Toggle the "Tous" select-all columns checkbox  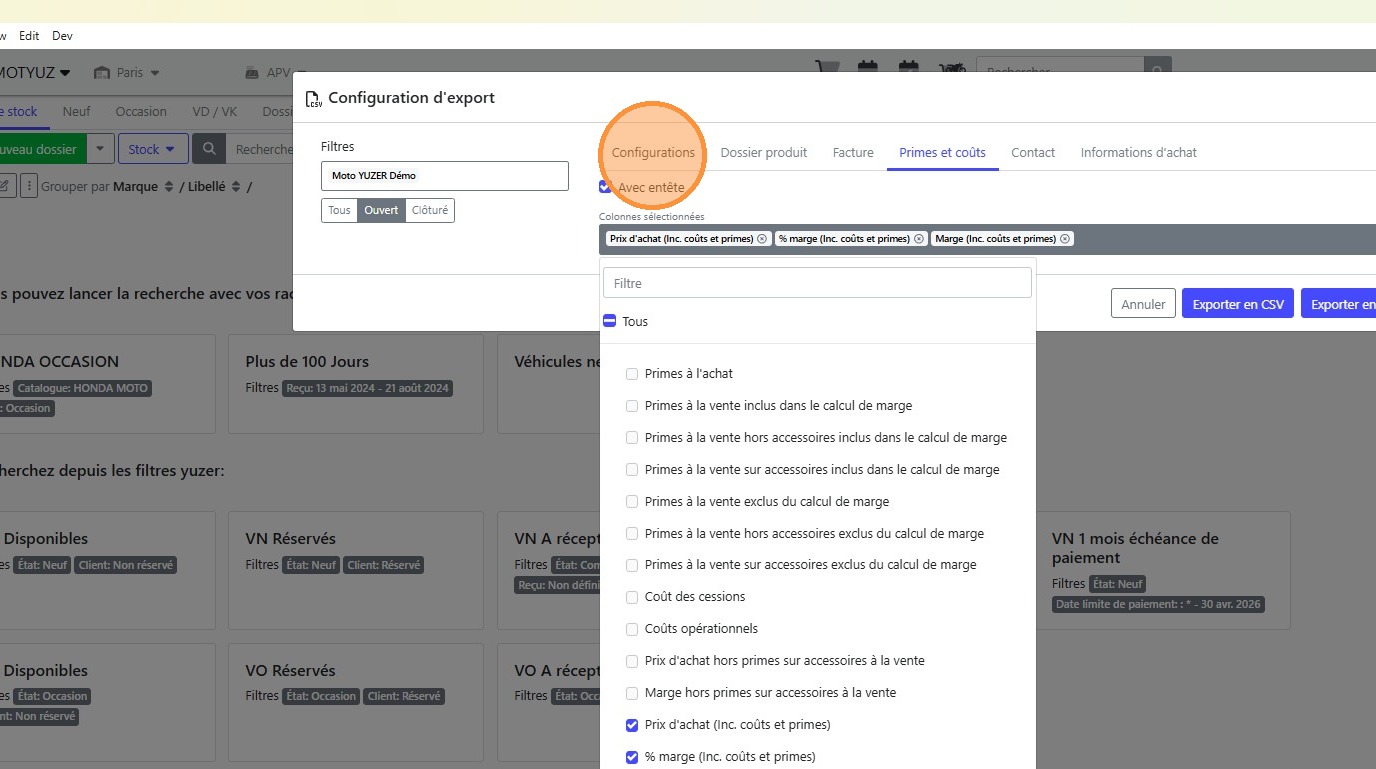(x=609, y=321)
